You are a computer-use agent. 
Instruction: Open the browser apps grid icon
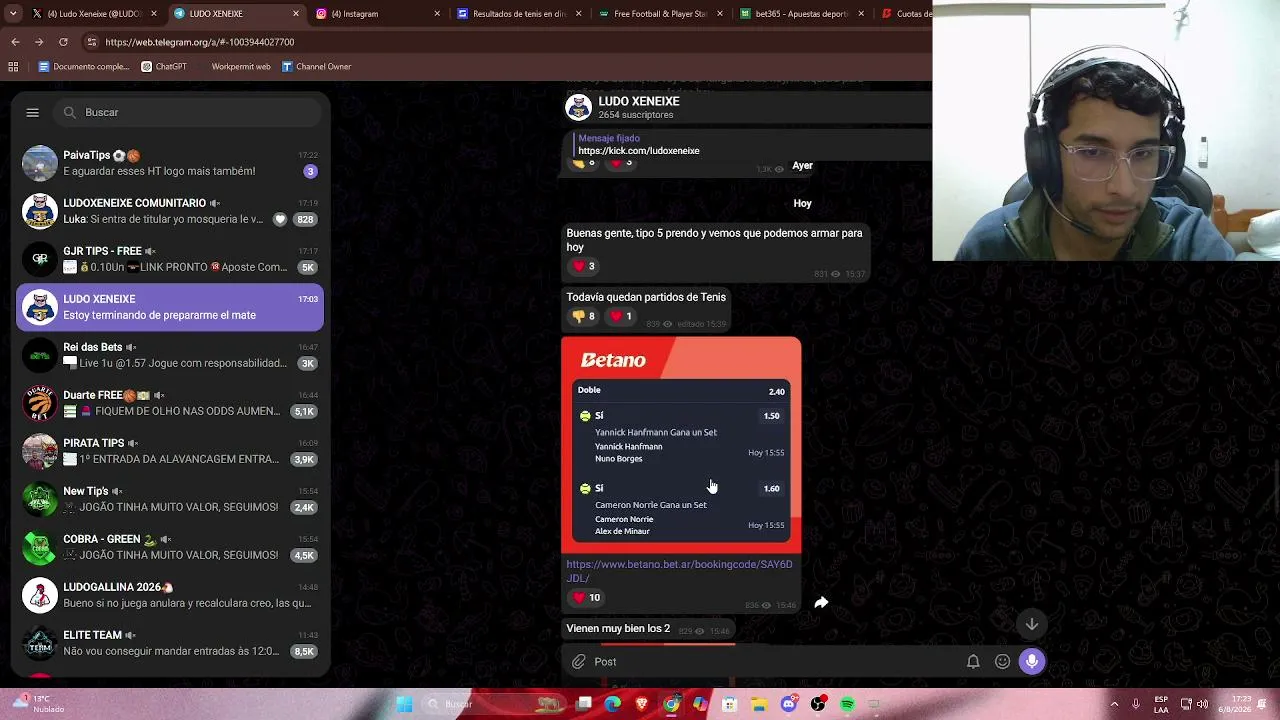(x=13, y=67)
